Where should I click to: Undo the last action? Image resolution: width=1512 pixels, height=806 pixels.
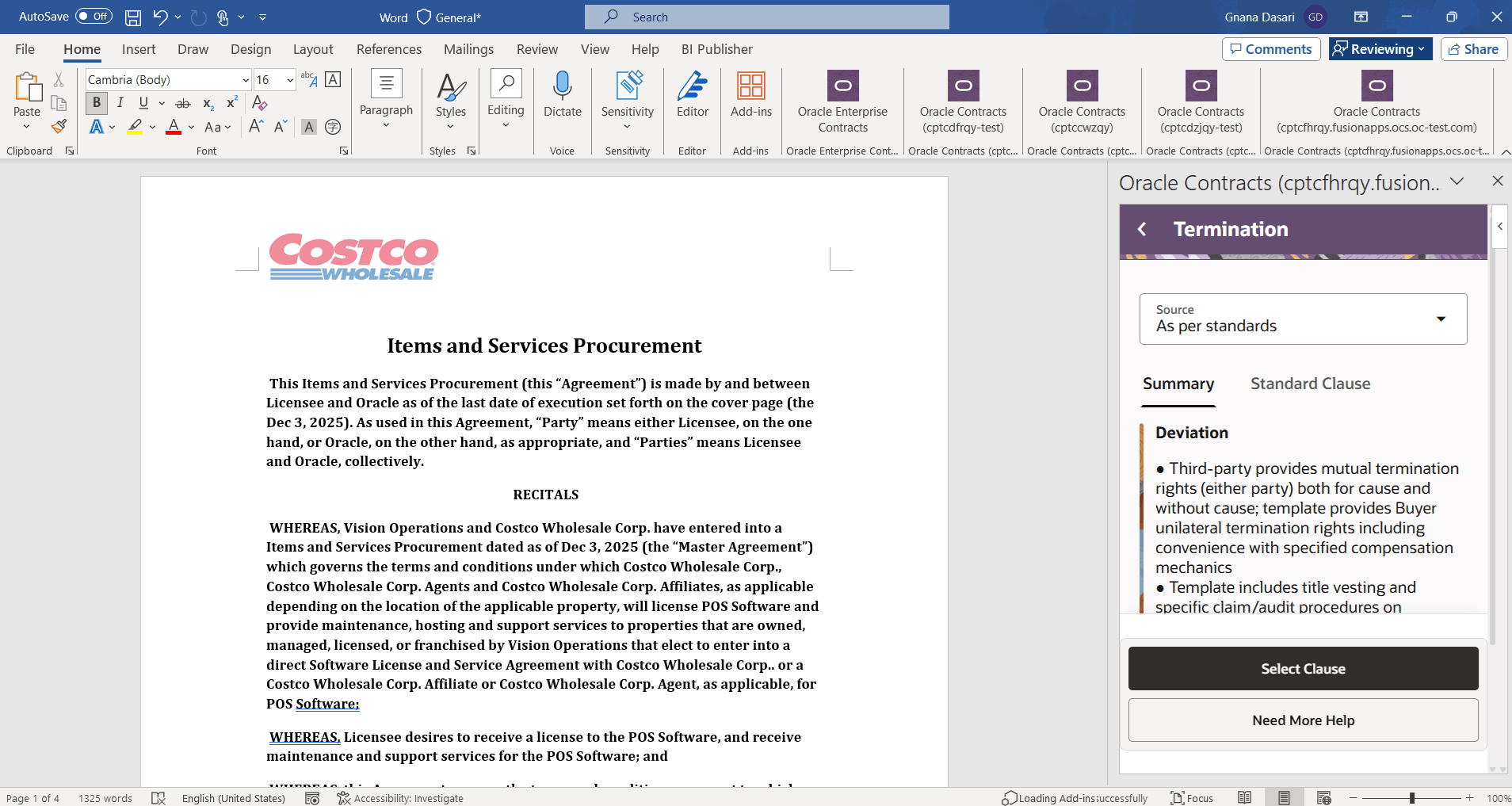(160, 17)
